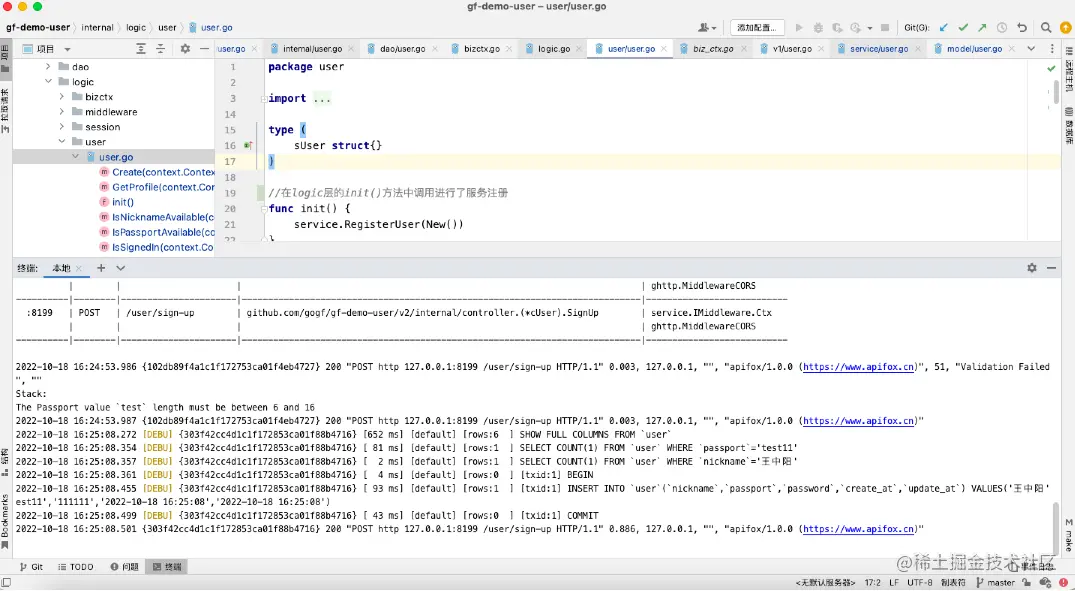Click the Run with Coverage icon

pyautogui.click(x=837, y=27)
